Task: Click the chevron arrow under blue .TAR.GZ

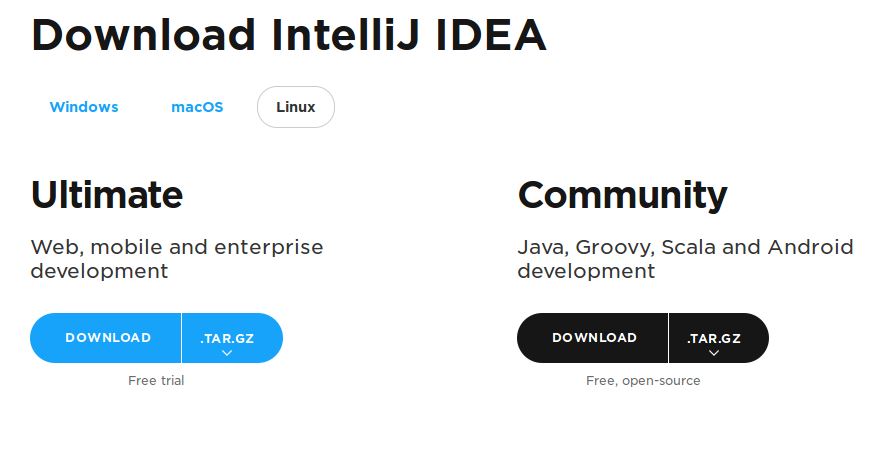Action: pos(227,352)
